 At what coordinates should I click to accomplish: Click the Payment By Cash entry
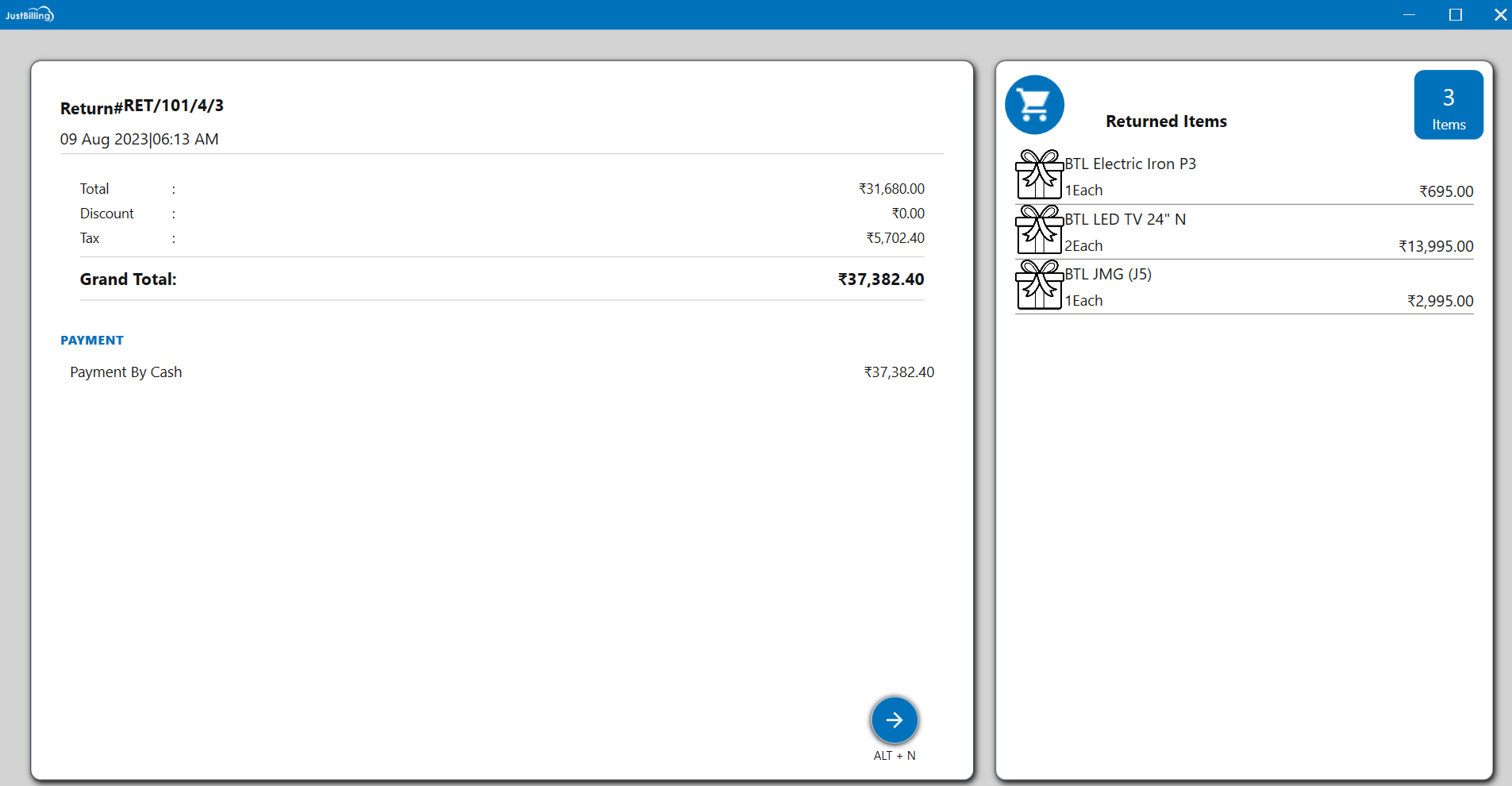pyautogui.click(x=126, y=372)
